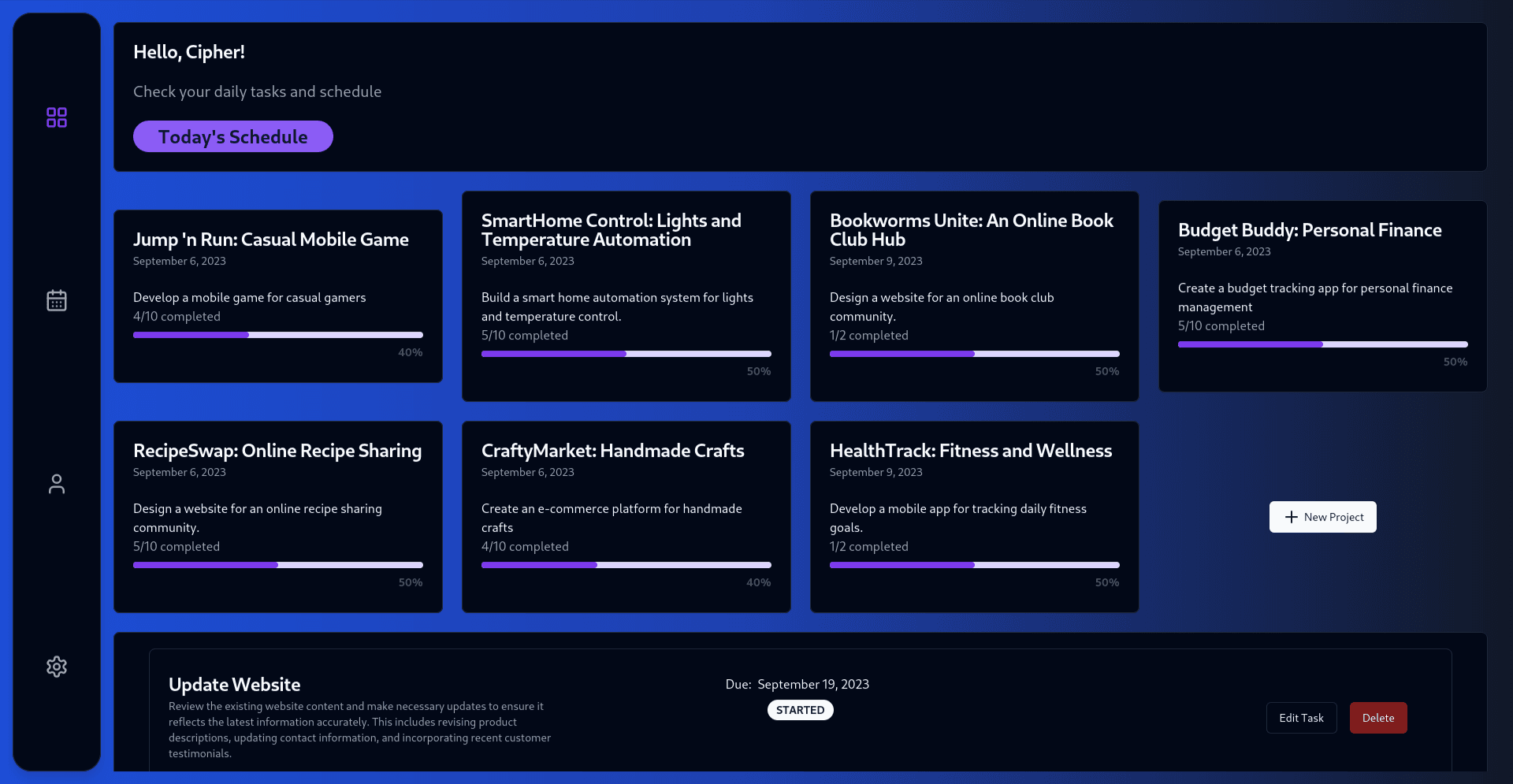Click the Update Website task title
The height and width of the screenshot is (784, 1513).
pyautogui.click(x=234, y=685)
